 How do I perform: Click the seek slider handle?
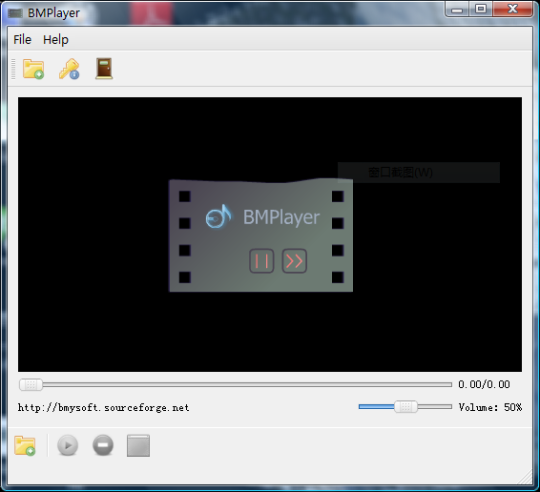tap(31, 385)
